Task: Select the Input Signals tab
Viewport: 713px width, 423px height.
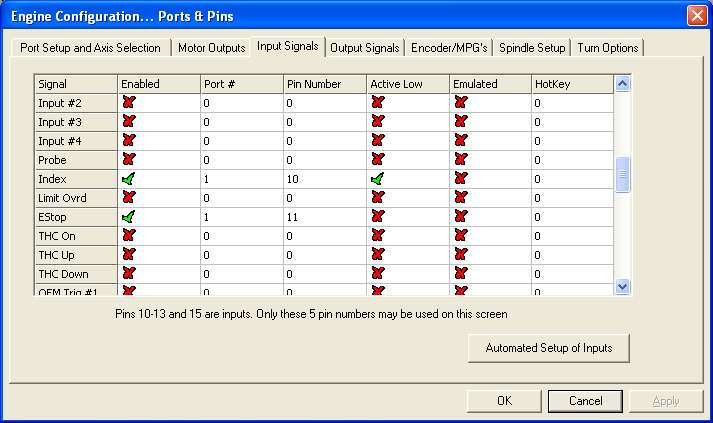Action: (287, 46)
